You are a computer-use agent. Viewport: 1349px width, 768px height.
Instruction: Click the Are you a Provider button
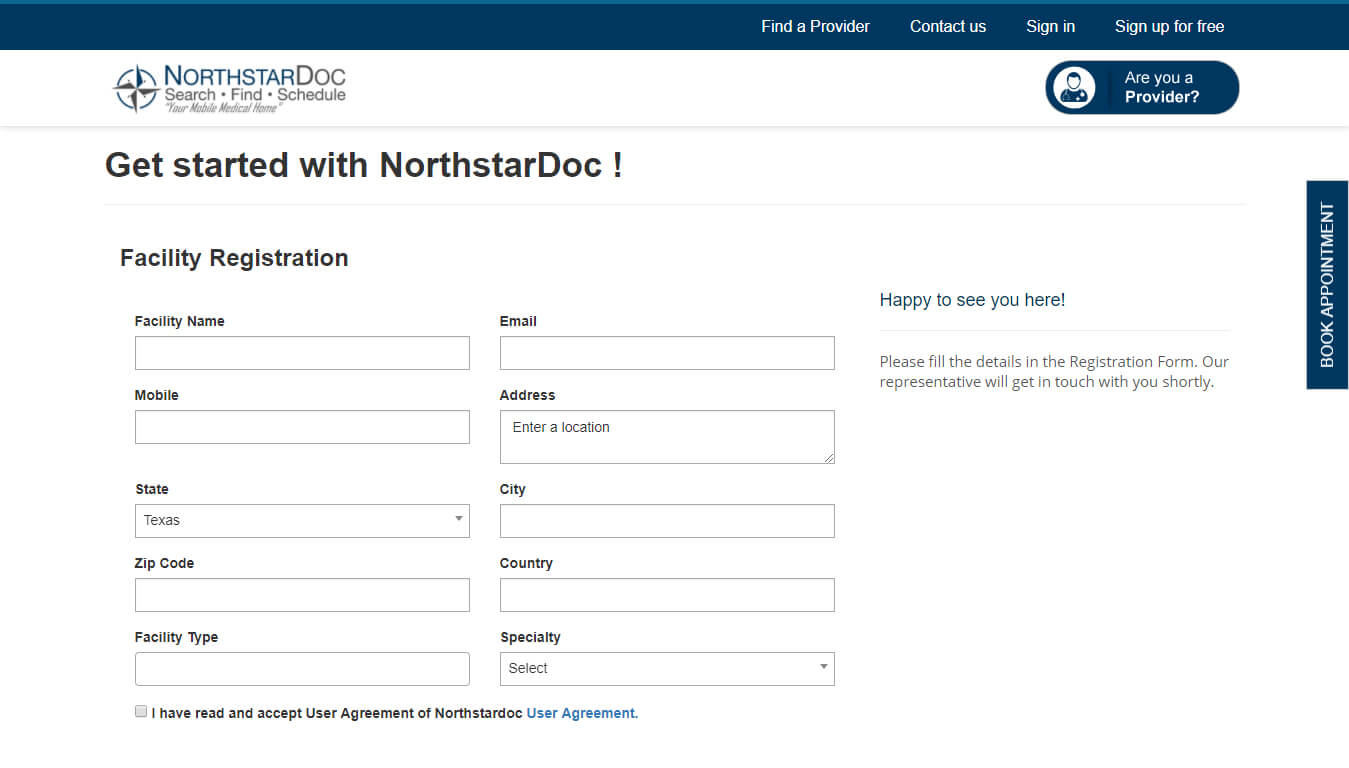tap(1142, 88)
